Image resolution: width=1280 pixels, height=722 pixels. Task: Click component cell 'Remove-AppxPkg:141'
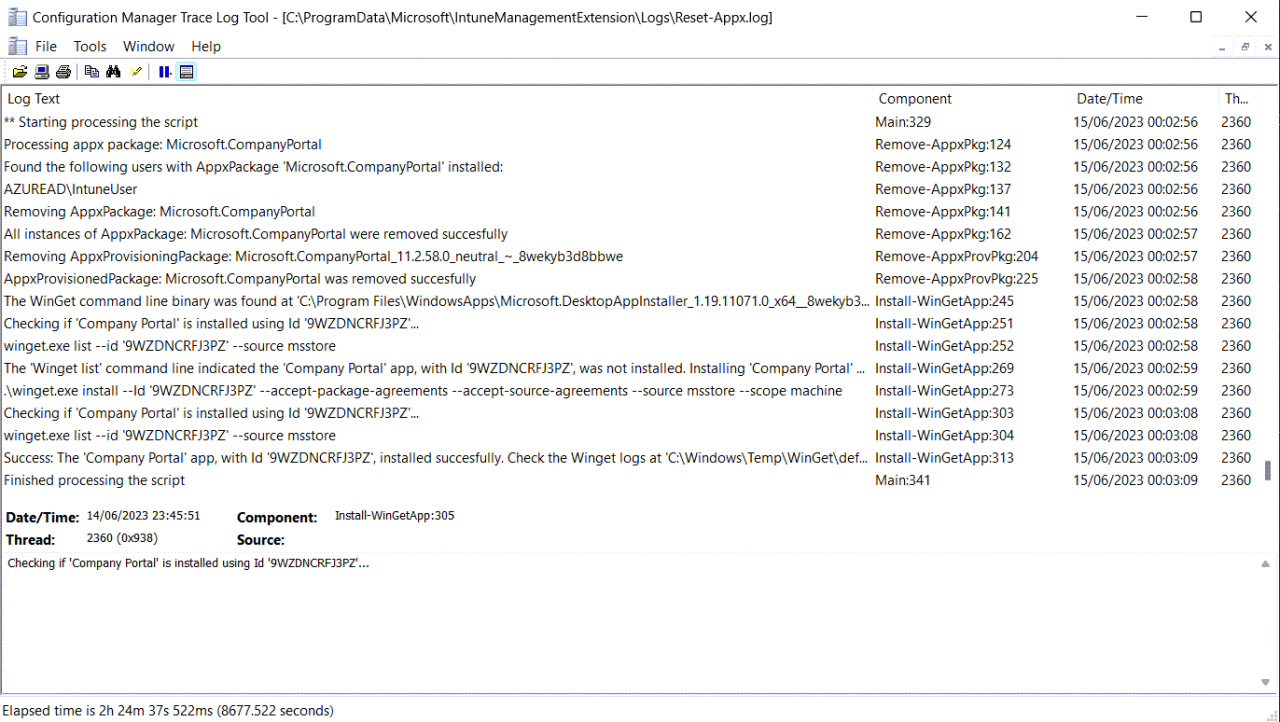point(943,212)
